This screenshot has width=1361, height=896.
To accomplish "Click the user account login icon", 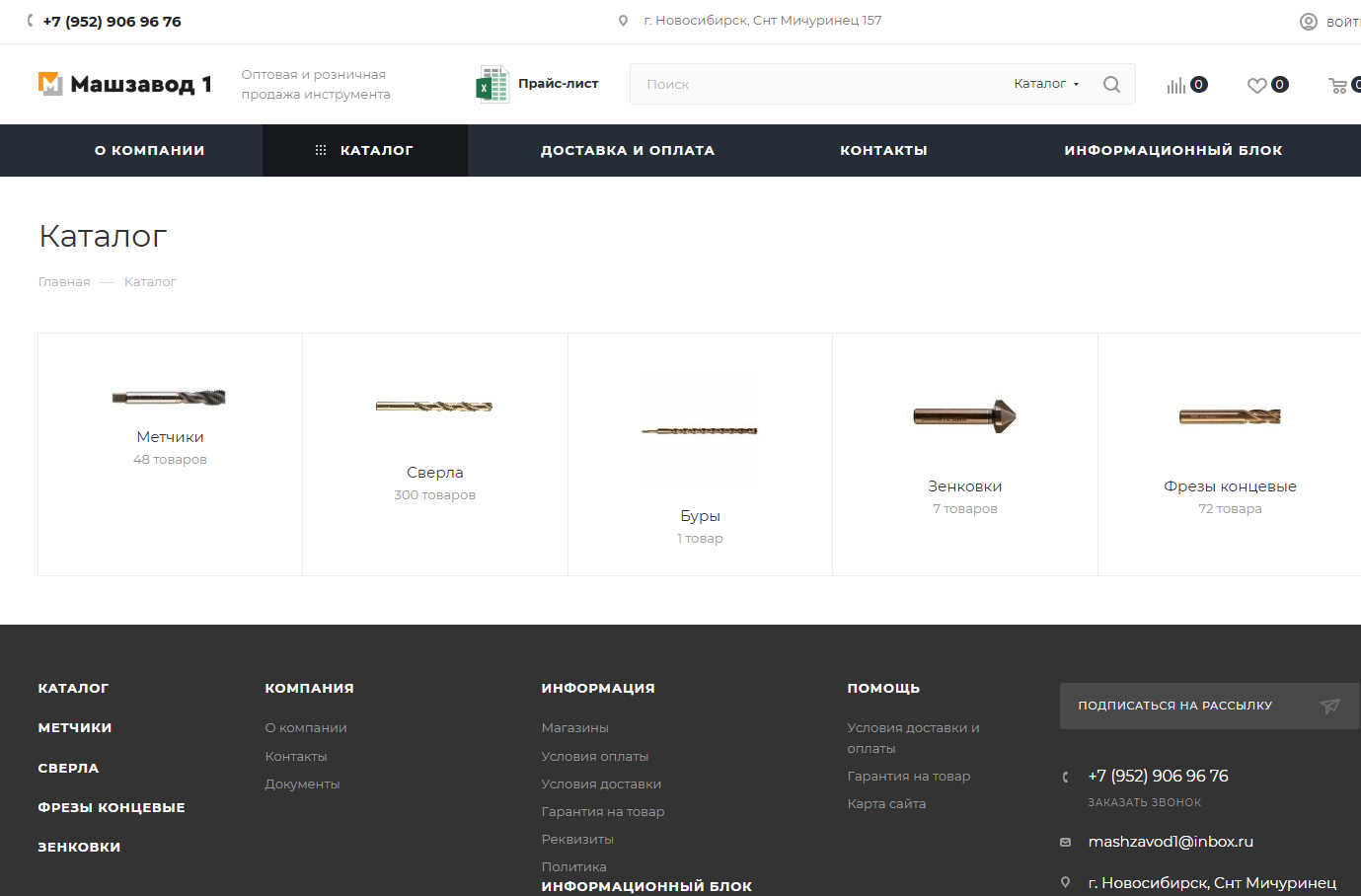I will click(1309, 22).
